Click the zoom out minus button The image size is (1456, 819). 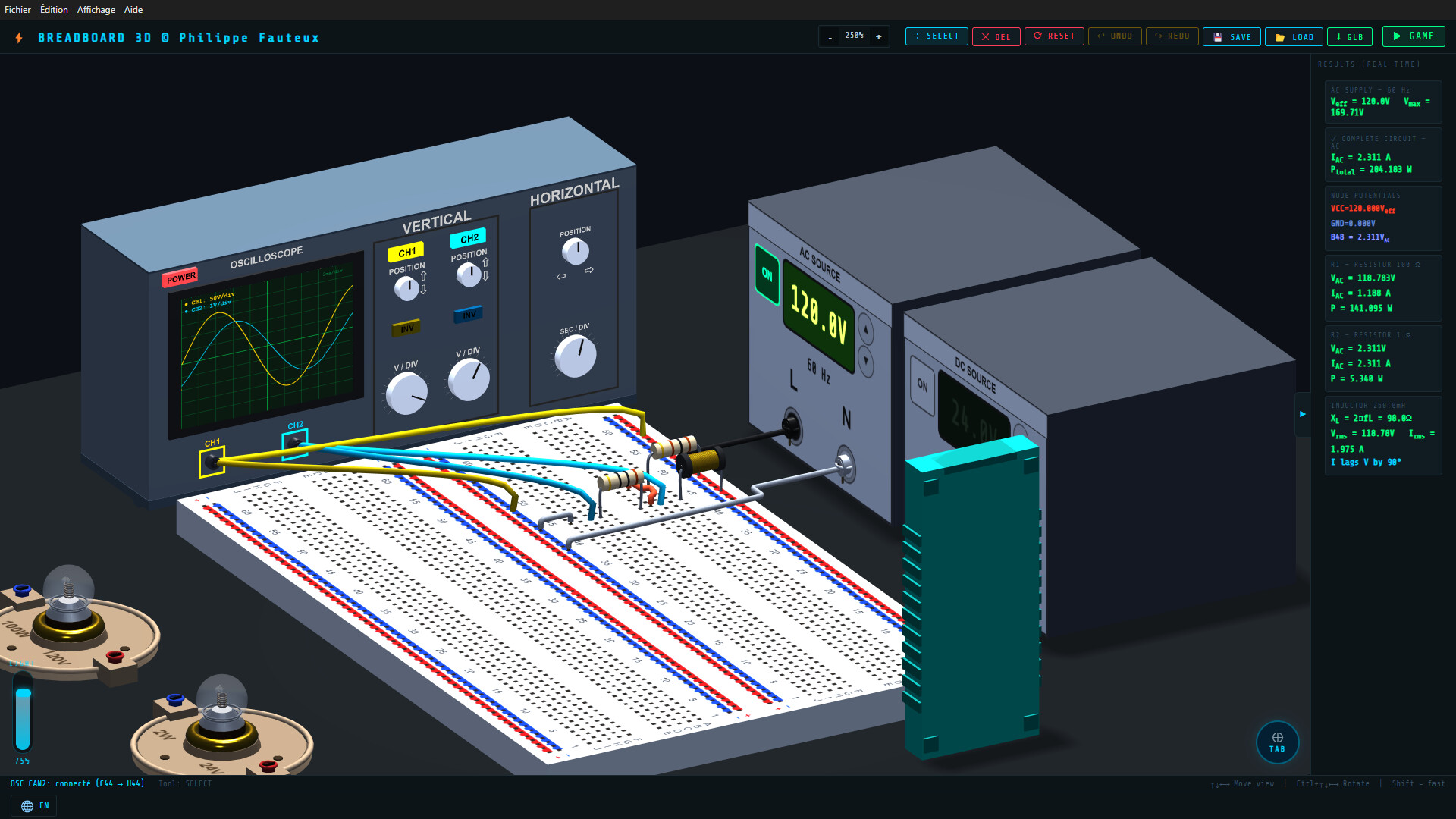[830, 36]
